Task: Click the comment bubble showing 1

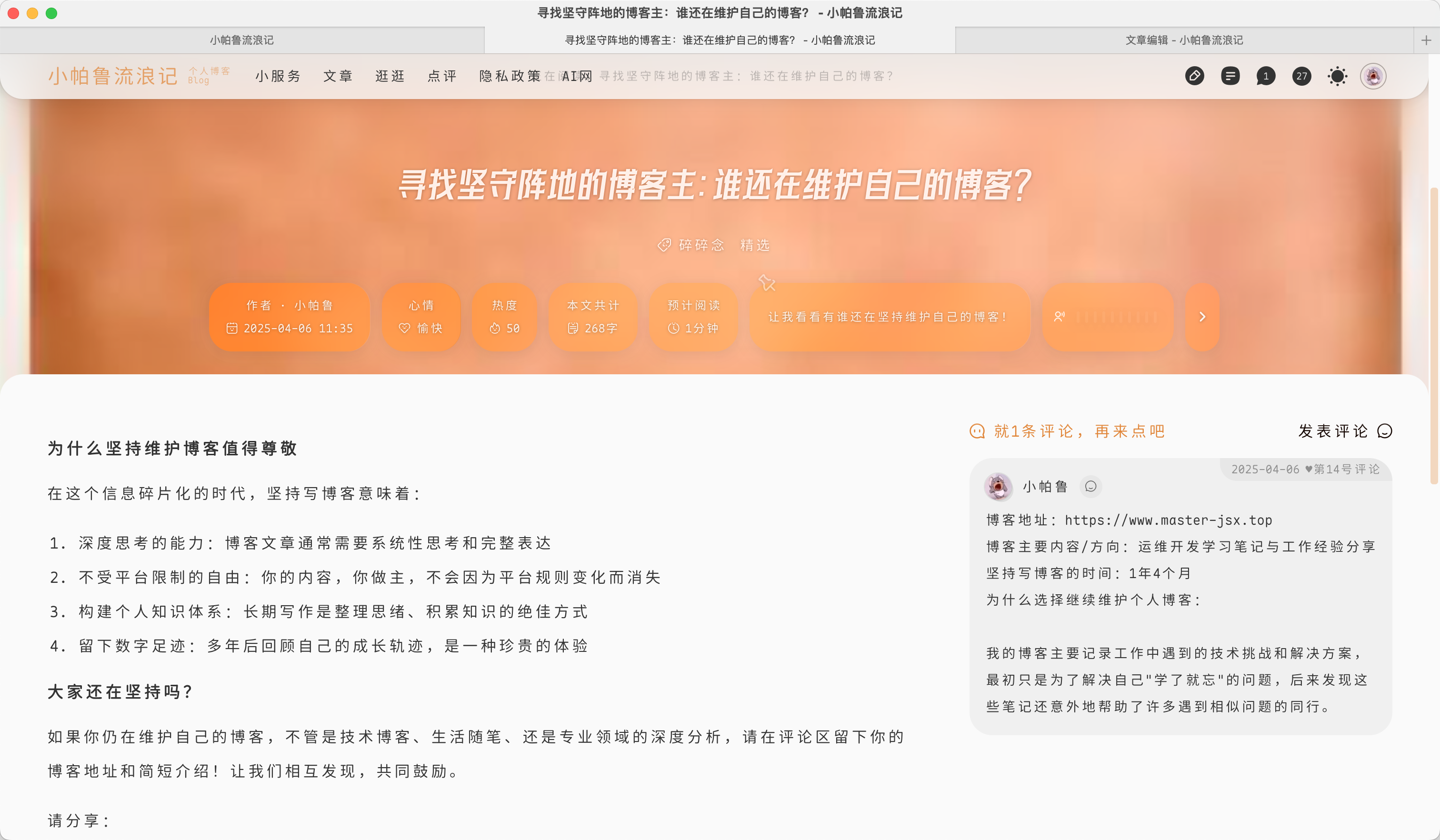Action: point(1265,76)
